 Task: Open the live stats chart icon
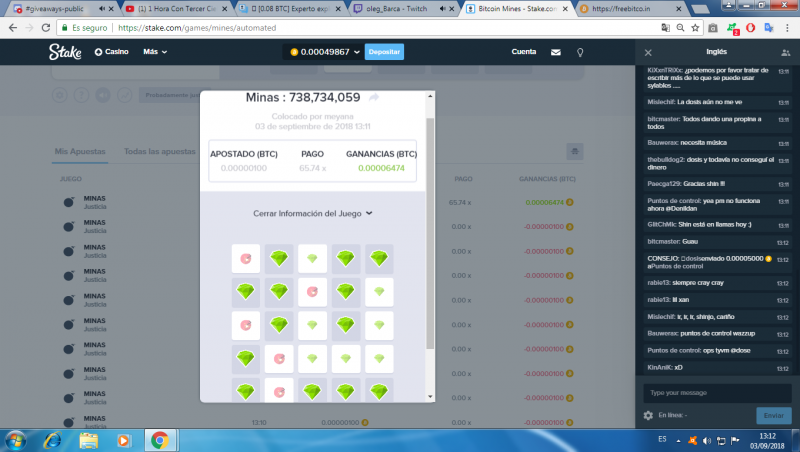(124, 95)
